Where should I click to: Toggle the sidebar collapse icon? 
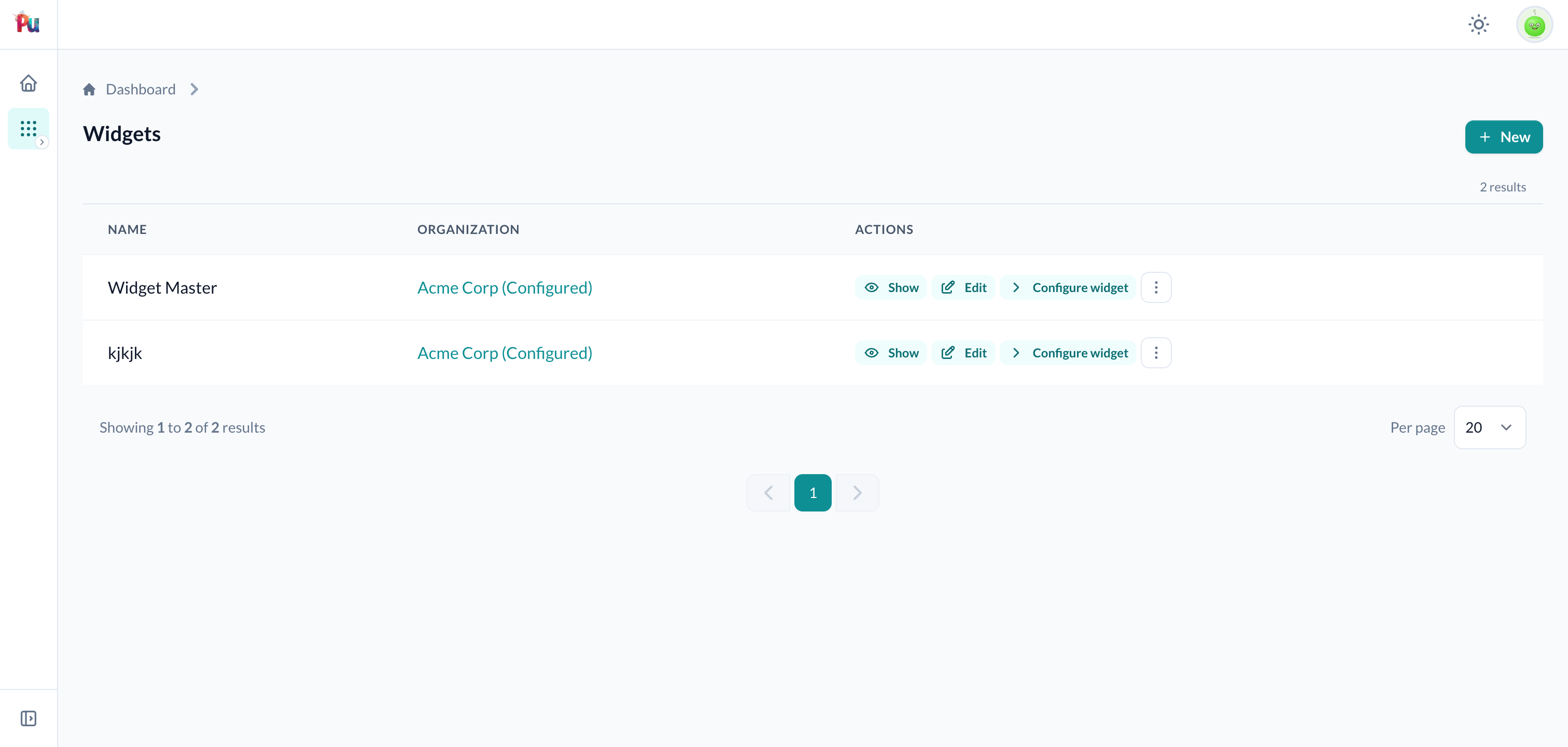(x=28, y=718)
